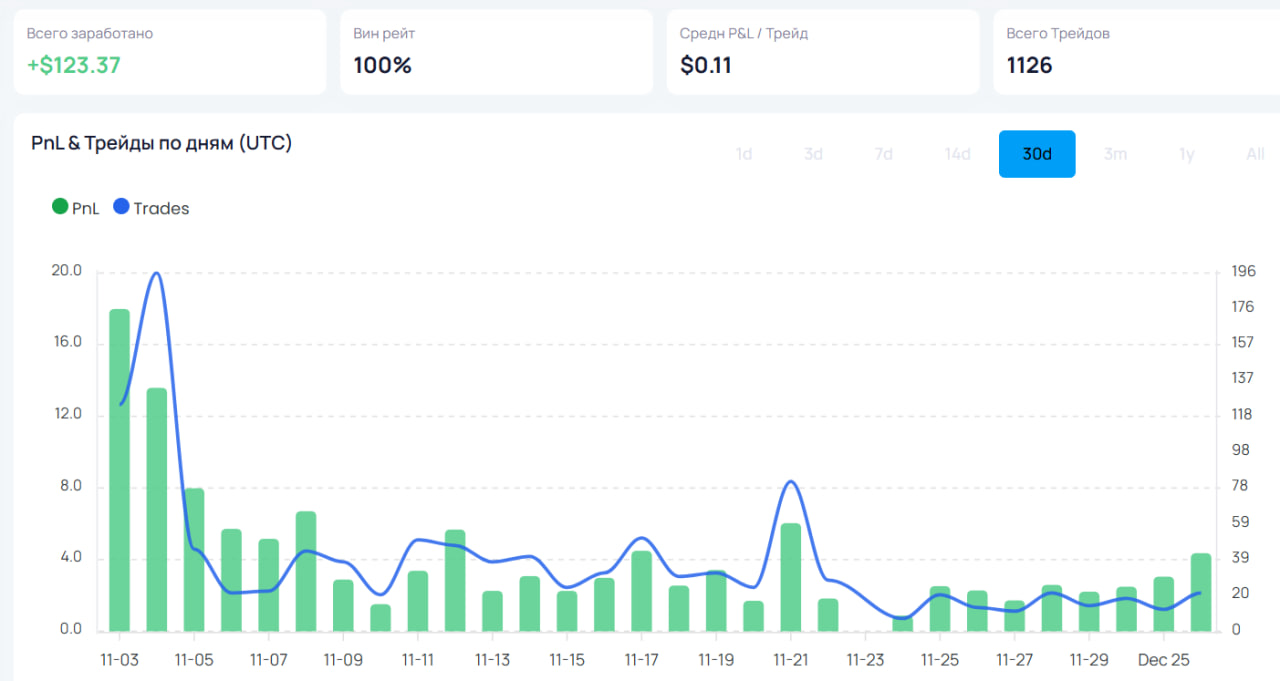
Task: Click the last PnL bar right of Dec 25
Action: point(1201,592)
